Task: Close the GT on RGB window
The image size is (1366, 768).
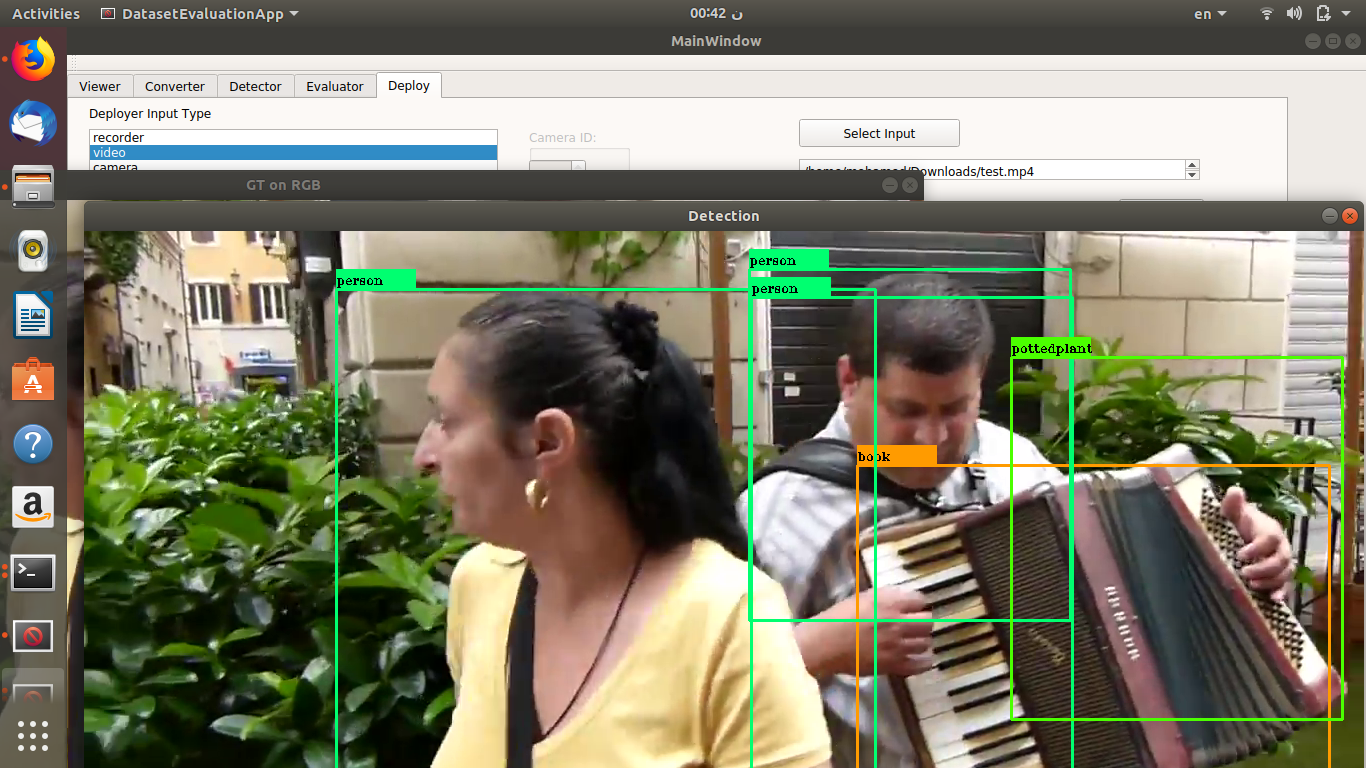Action: click(x=909, y=185)
